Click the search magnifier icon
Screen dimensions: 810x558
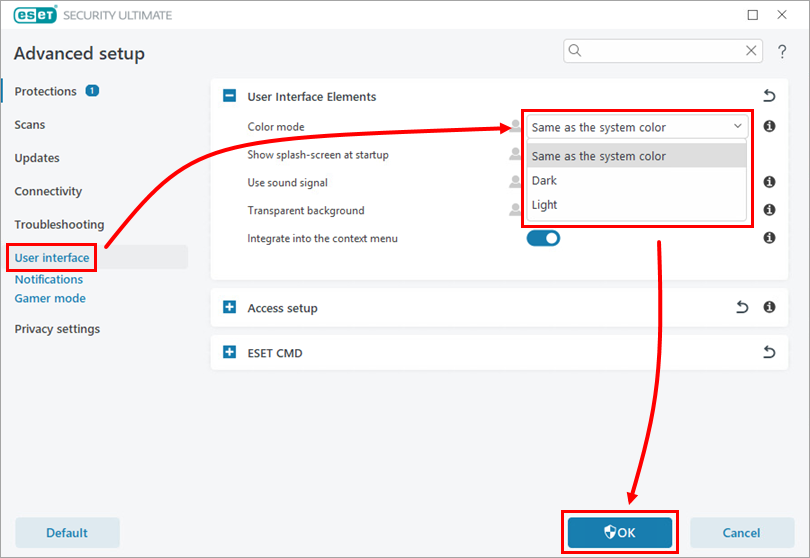pyautogui.click(x=575, y=50)
